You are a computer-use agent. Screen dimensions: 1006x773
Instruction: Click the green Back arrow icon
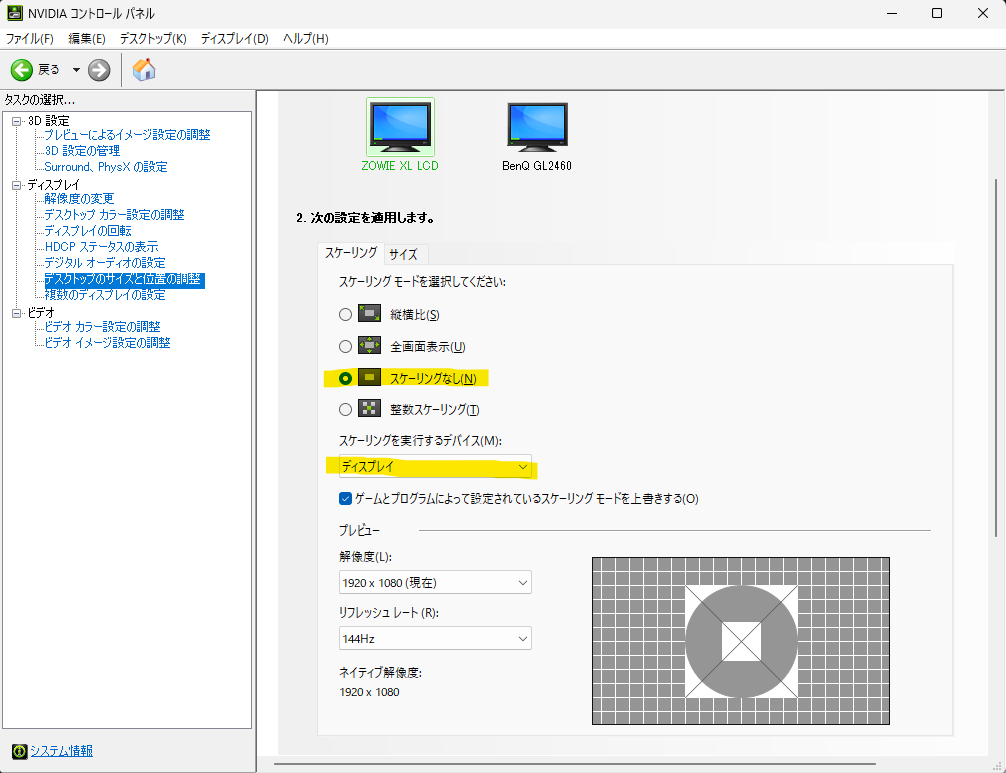point(22,70)
